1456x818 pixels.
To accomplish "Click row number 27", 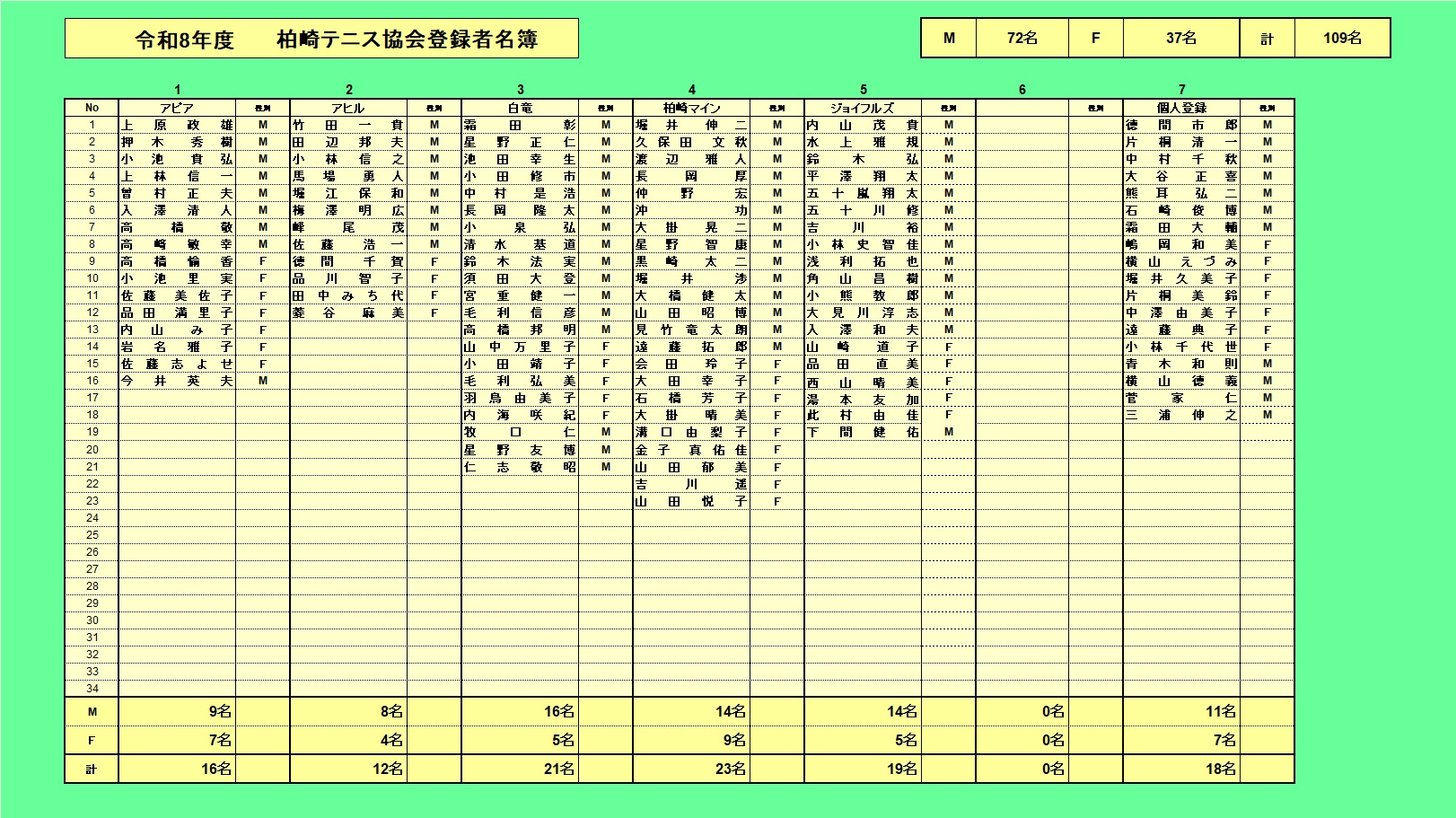I will click(92, 569).
